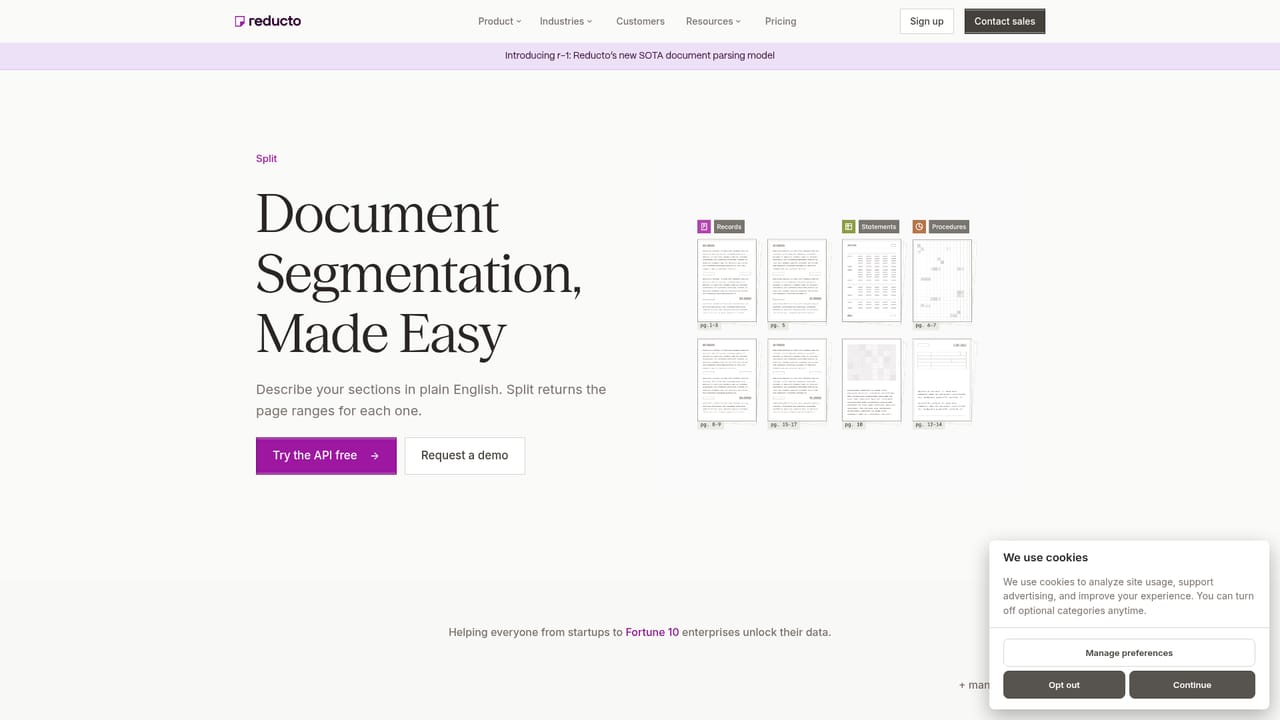The height and width of the screenshot is (720, 1280).
Task: Click the Statements label tag
Action: coord(879,227)
